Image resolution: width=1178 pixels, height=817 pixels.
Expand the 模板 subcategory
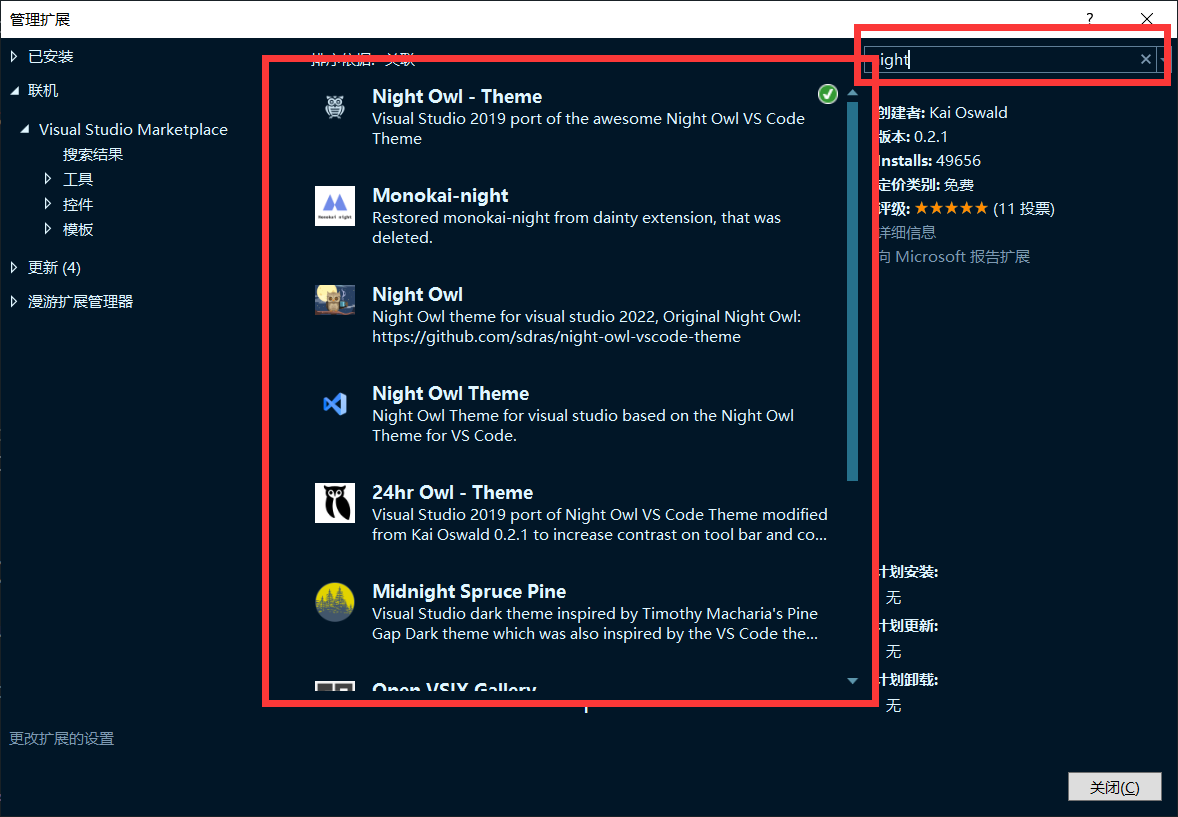tap(47, 228)
